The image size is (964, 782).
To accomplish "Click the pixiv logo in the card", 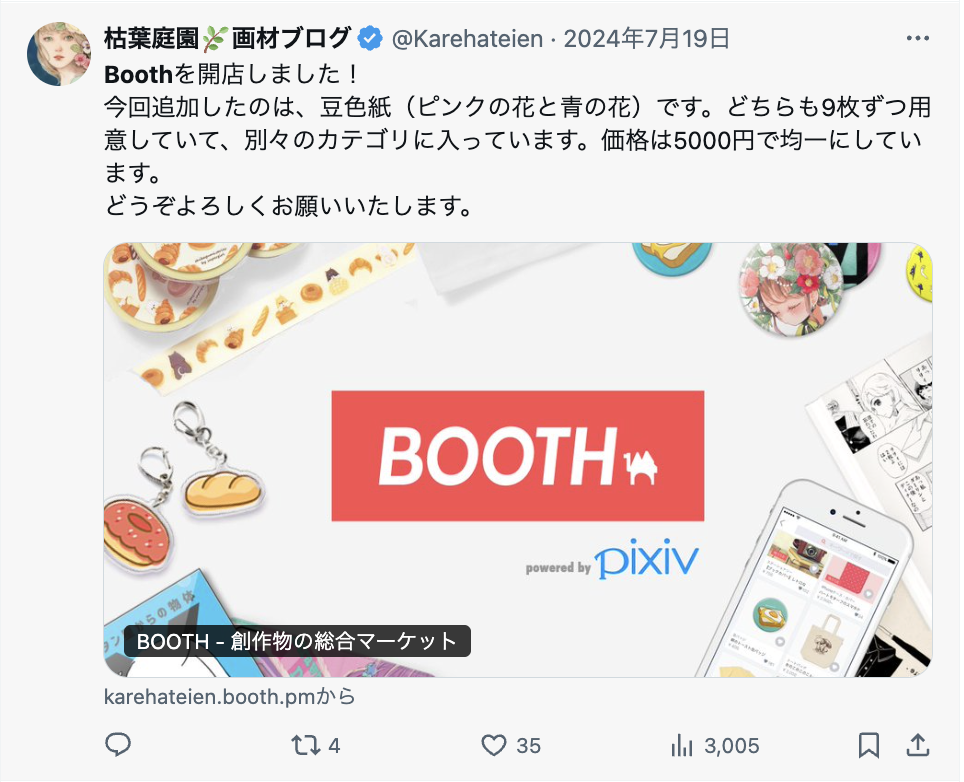I will (647, 558).
